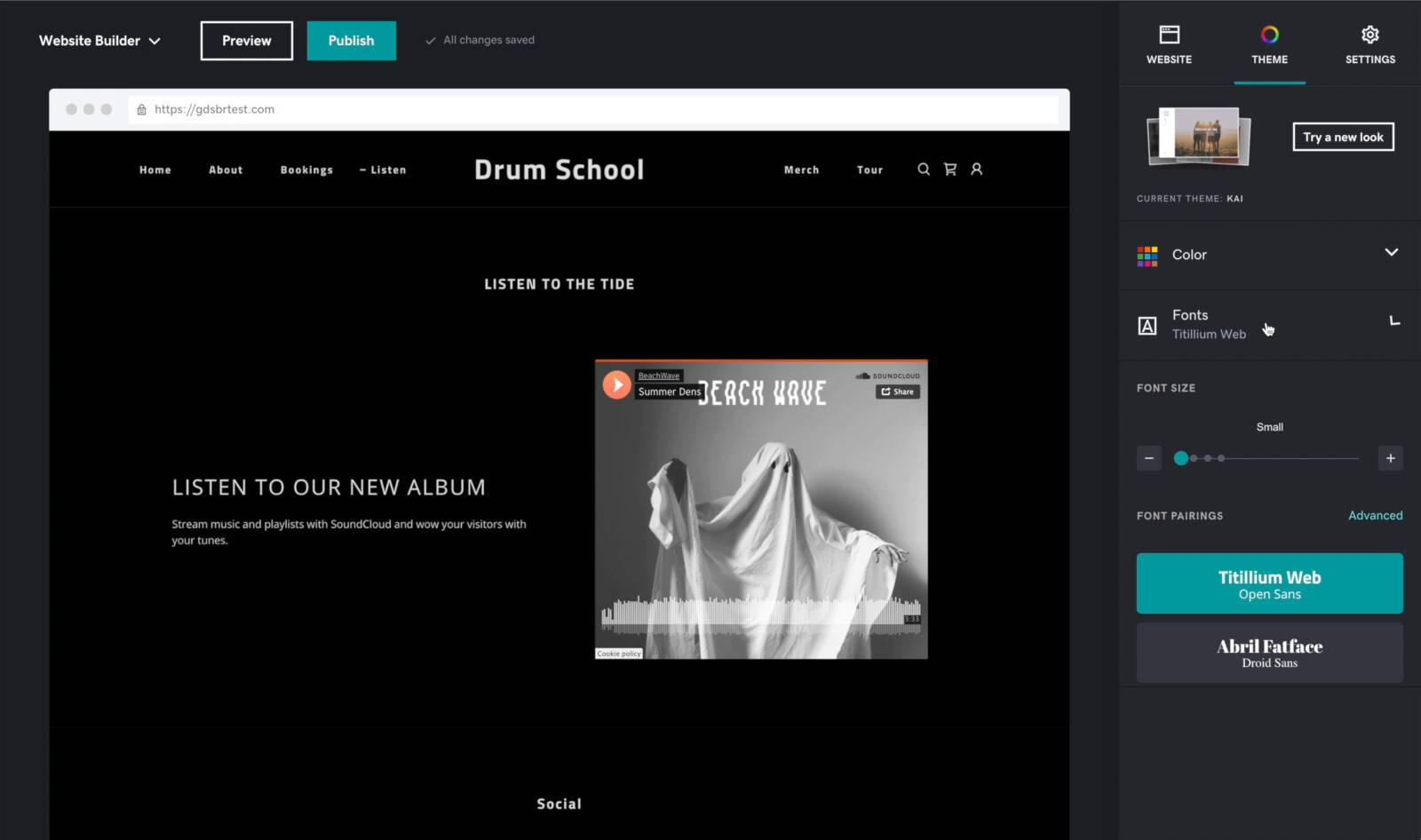Expand the Color section
The height and width of the screenshot is (840, 1421).
click(x=1391, y=254)
